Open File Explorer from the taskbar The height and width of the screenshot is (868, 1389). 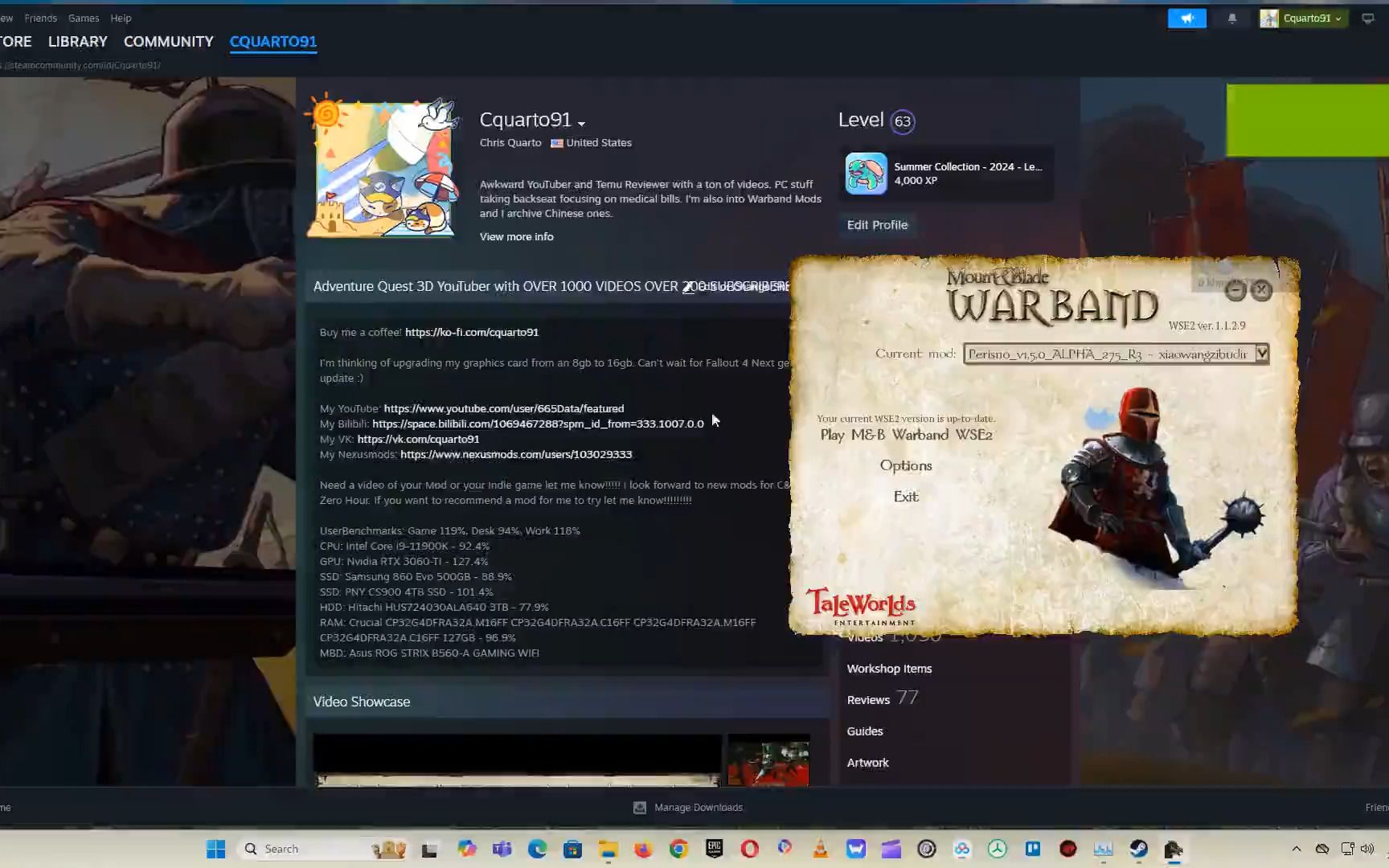[608, 849]
